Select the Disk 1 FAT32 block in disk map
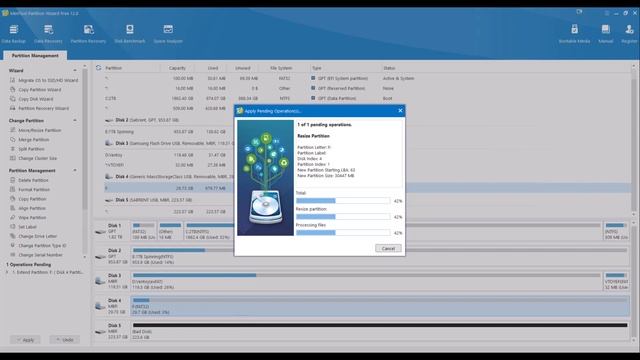640x360 pixels. (x=144, y=231)
